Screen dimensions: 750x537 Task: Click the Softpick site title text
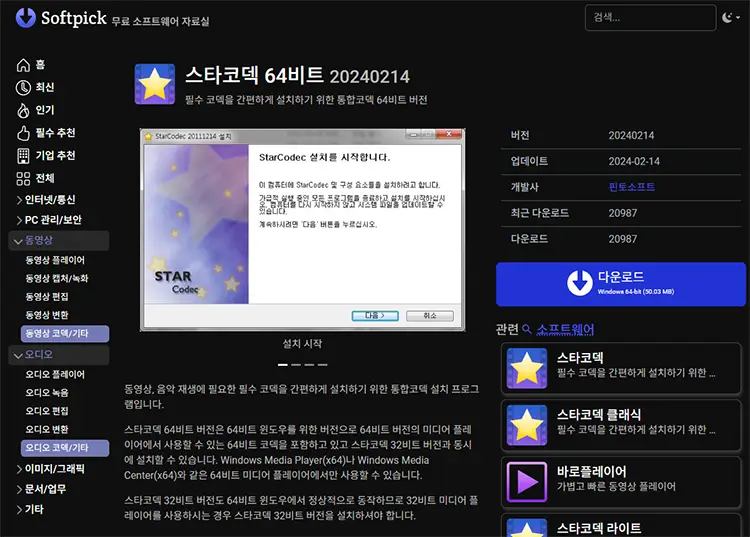(74, 18)
